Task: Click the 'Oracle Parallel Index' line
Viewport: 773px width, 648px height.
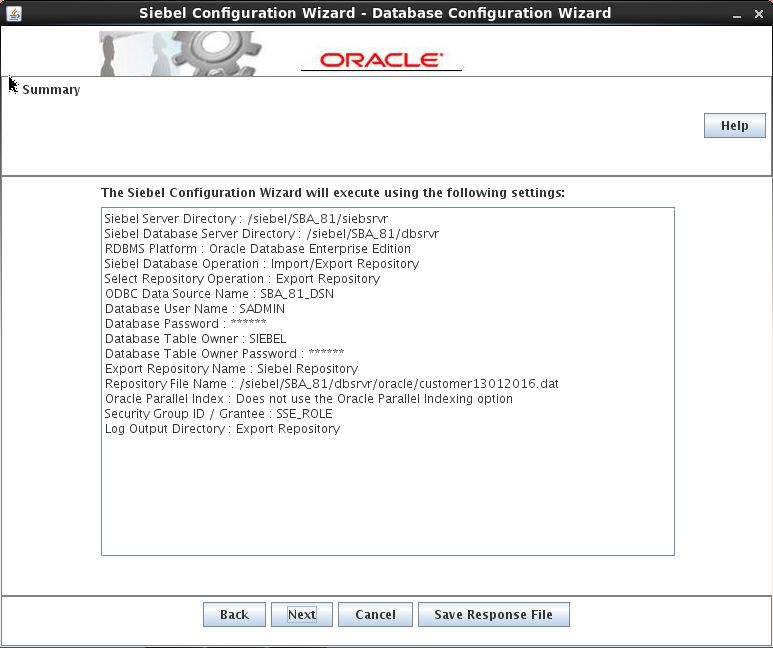Action: [309, 399]
